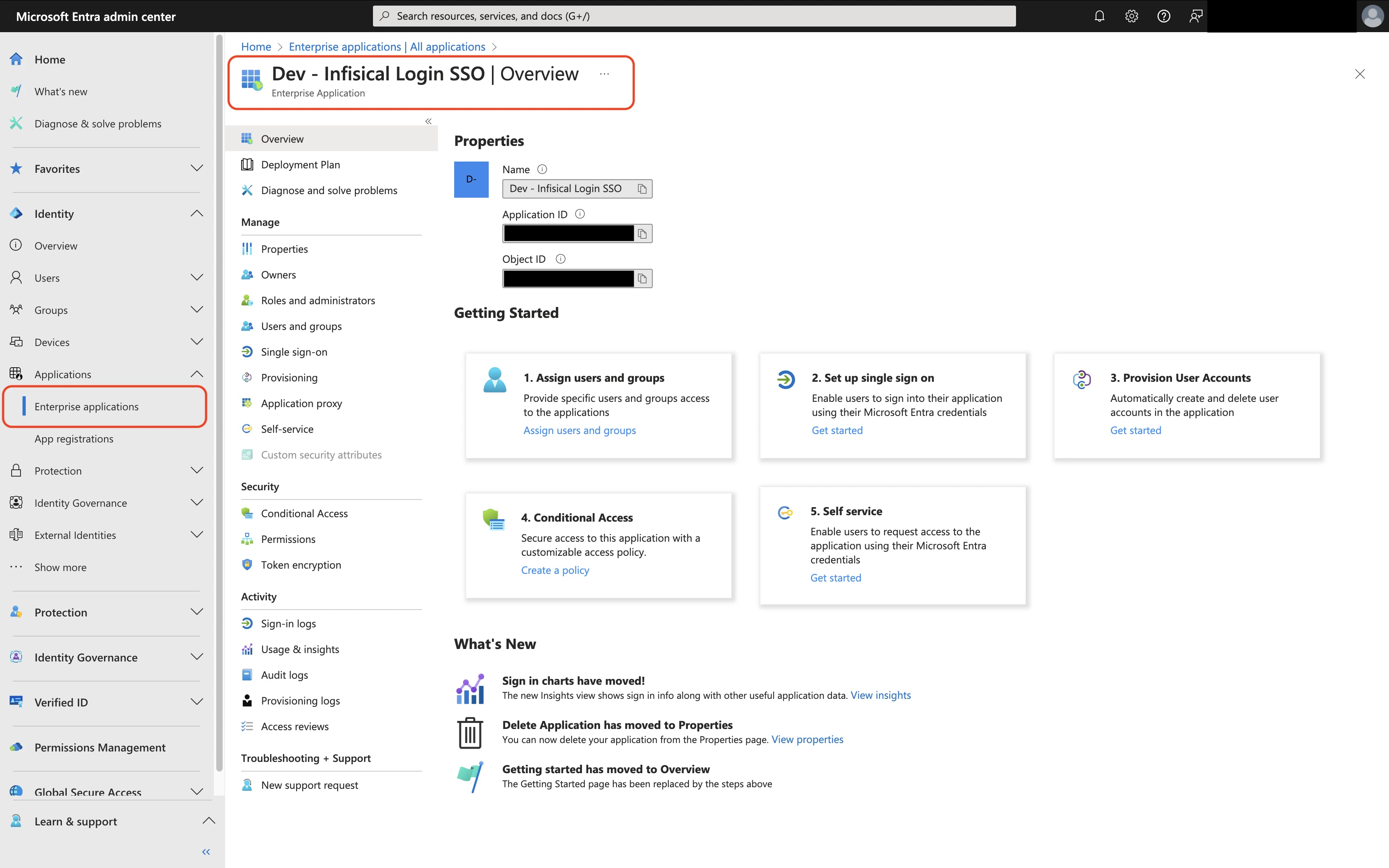
Task: Expand the Favorites section
Action: coord(197,168)
